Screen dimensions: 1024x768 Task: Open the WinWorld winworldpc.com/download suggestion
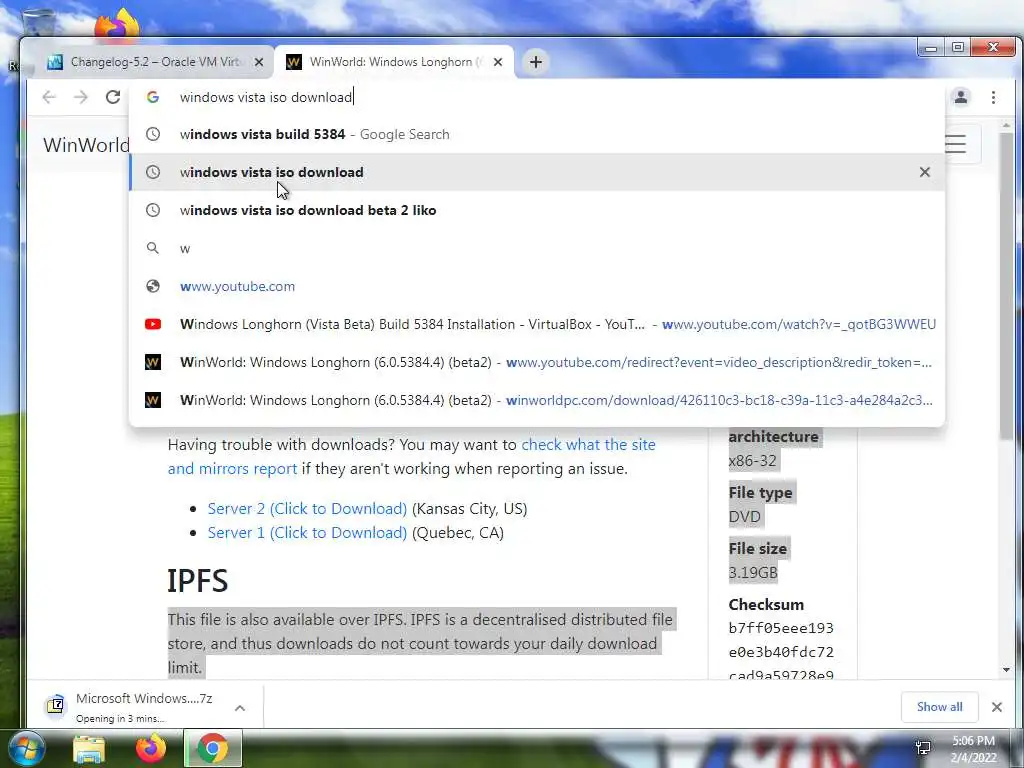tap(537, 400)
